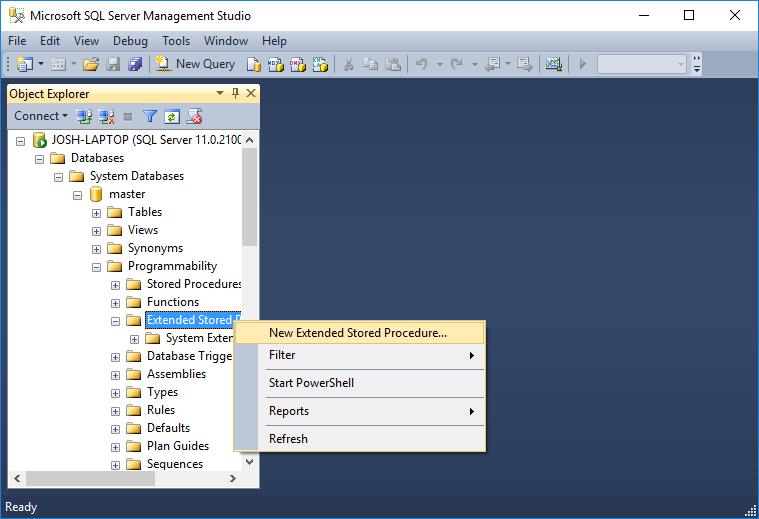
Task: Select the Functions tree item
Action: click(173, 302)
